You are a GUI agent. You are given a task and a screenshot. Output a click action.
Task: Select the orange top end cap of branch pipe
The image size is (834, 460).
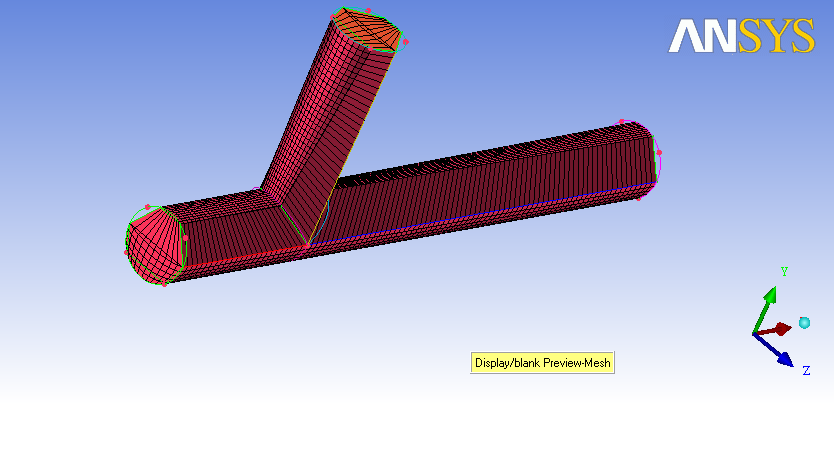coord(368,29)
